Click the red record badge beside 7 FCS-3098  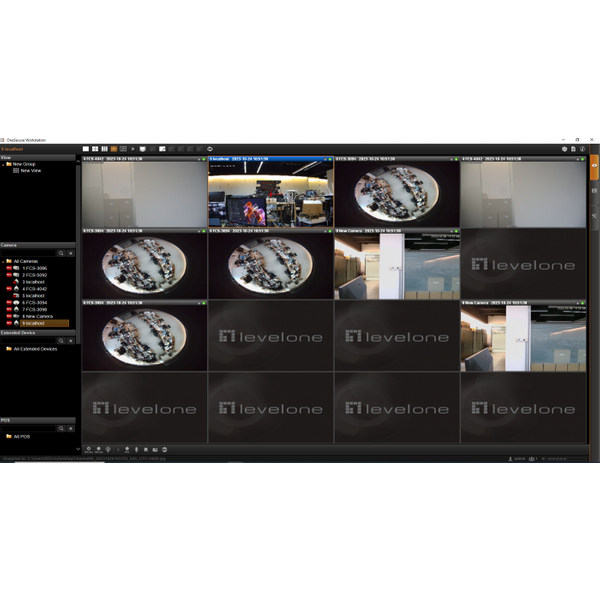click(9, 310)
